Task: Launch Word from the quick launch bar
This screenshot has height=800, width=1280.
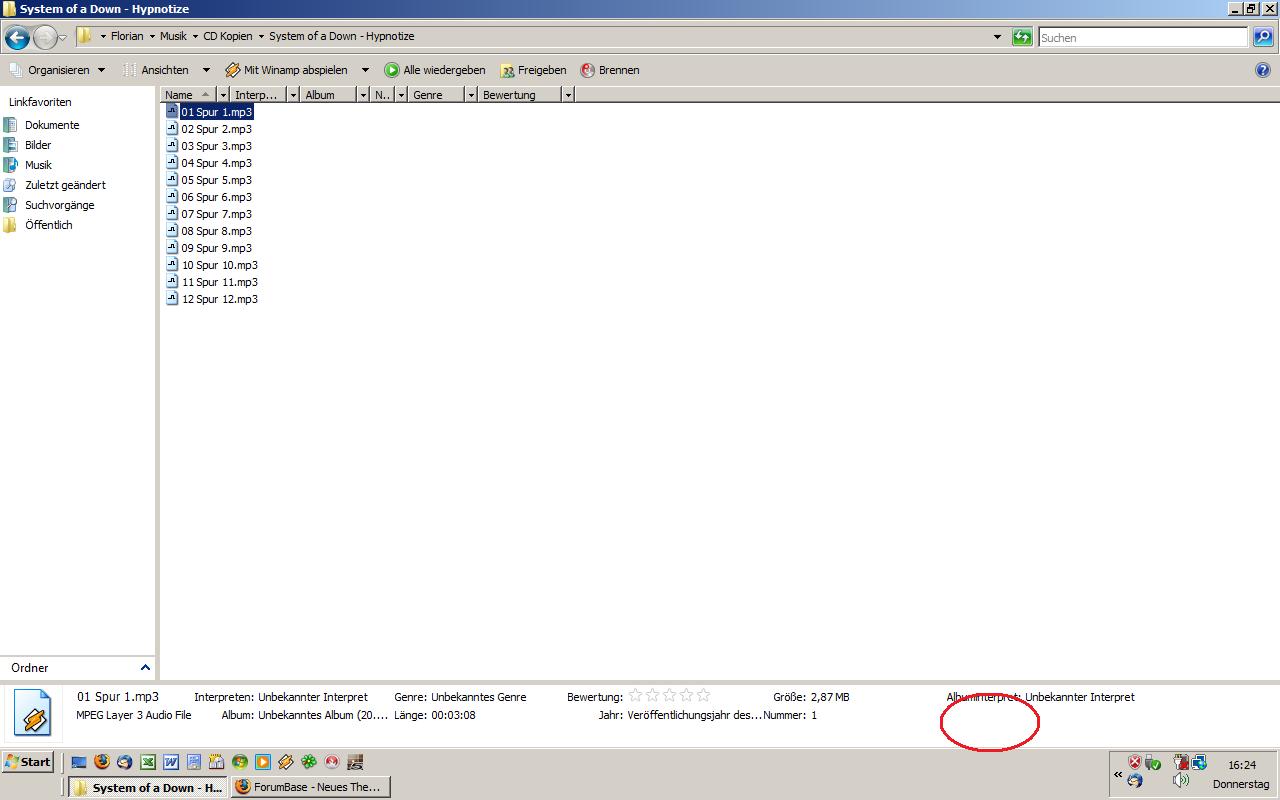Action: (170, 762)
